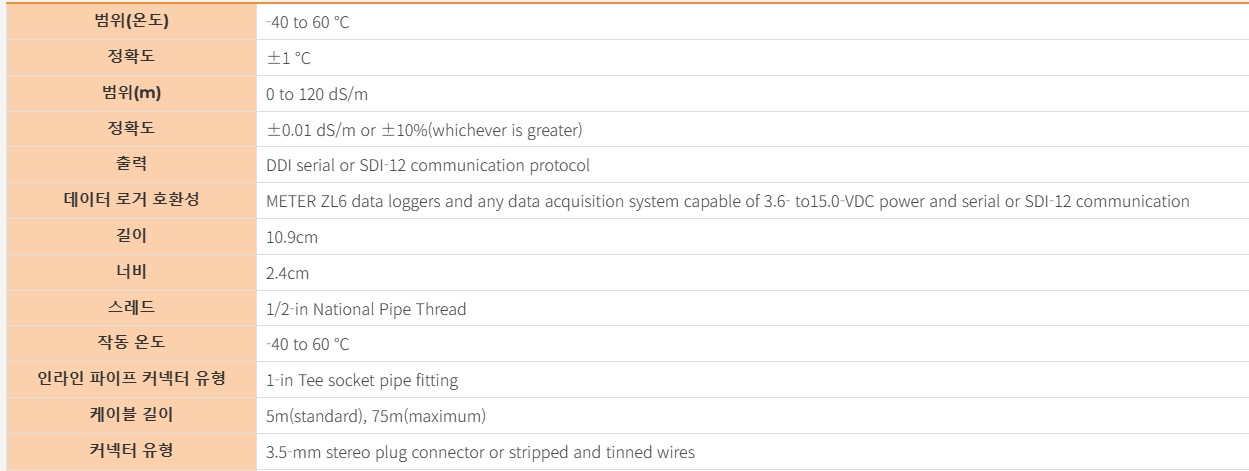
Task: Select the 범위(온도) row label
Action: (131, 21)
